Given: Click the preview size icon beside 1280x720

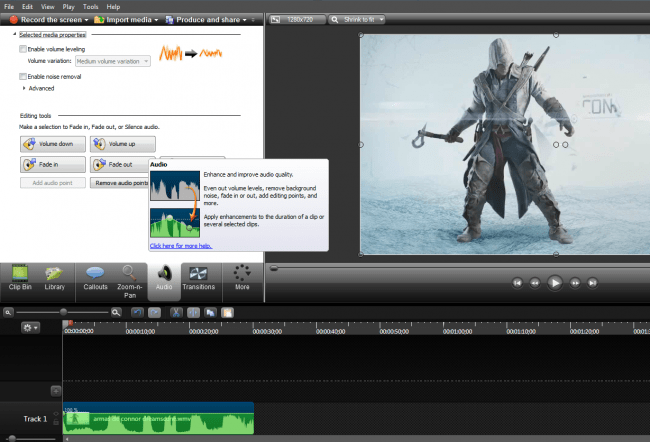Looking at the screenshot, I should pyautogui.click(x=275, y=19).
